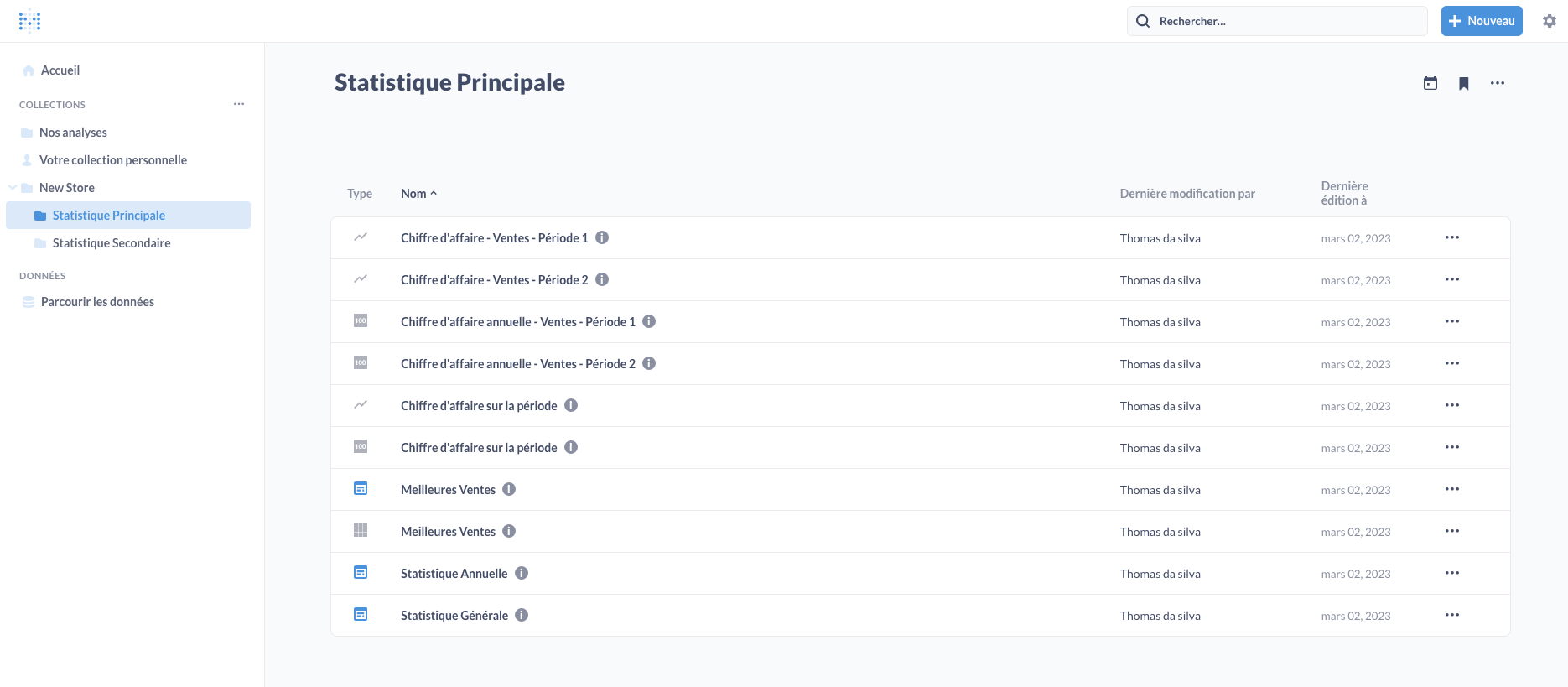Select the New Store collection
Viewport: 1568px width, 687px height.
[x=67, y=188]
